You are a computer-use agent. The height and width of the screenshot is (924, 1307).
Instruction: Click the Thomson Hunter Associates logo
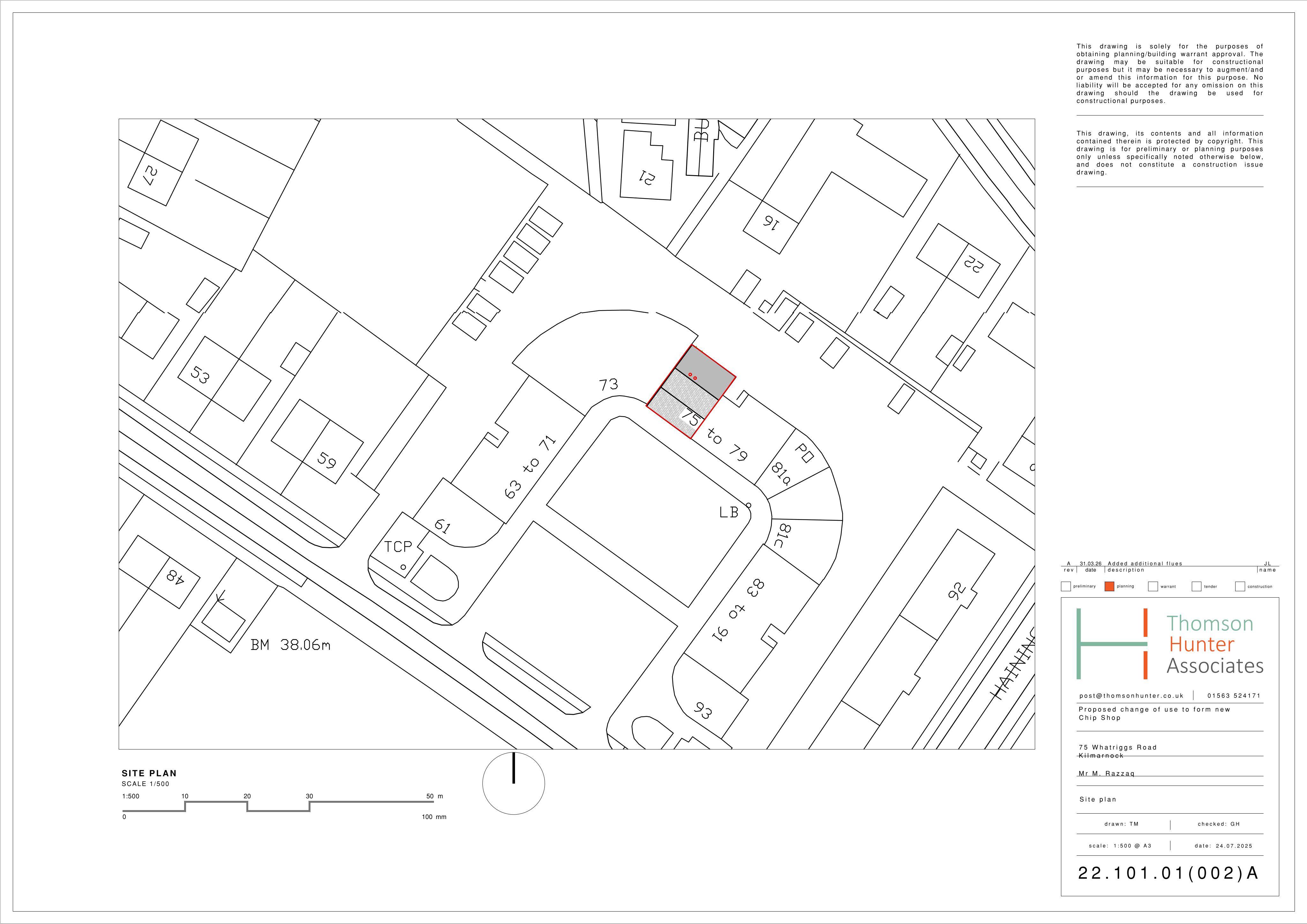click(1170, 644)
